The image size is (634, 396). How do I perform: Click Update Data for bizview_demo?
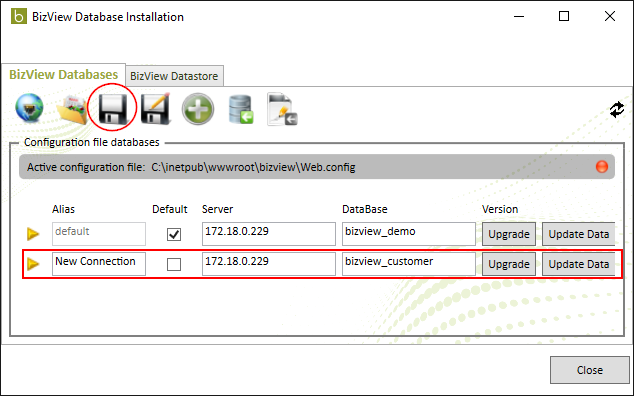click(x=578, y=234)
